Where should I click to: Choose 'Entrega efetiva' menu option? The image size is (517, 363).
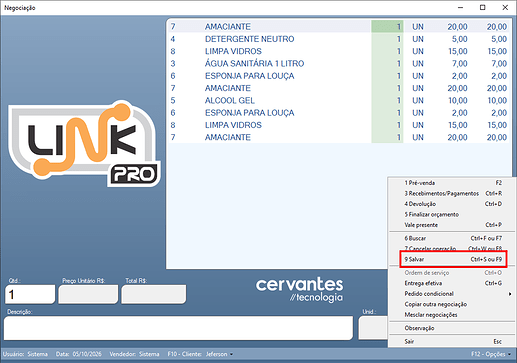[453, 283]
